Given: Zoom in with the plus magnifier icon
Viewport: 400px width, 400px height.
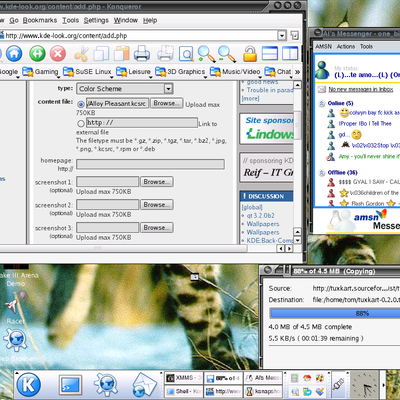Looking at the screenshot, I should tap(206, 54).
